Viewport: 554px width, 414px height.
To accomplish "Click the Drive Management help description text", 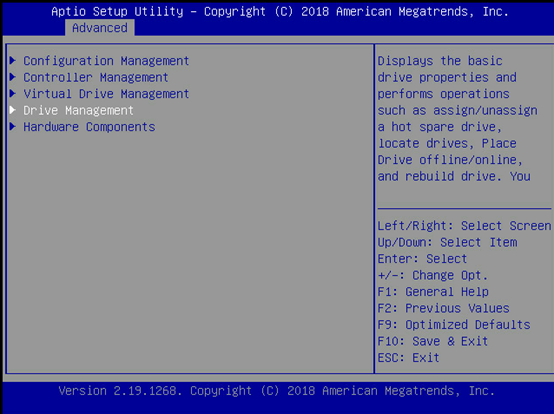I will [x=458, y=119].
